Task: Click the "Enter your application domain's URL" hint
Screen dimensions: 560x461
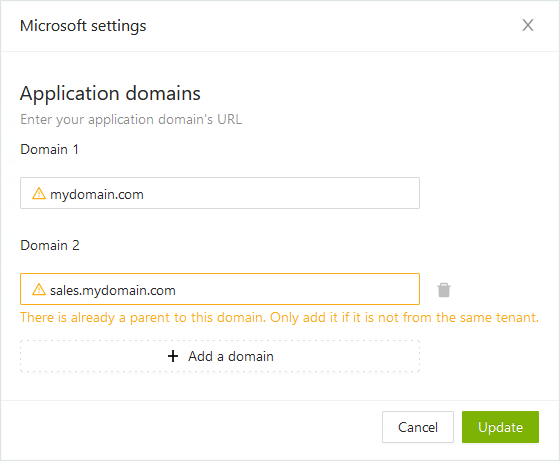Action: [x=131, y=119]
